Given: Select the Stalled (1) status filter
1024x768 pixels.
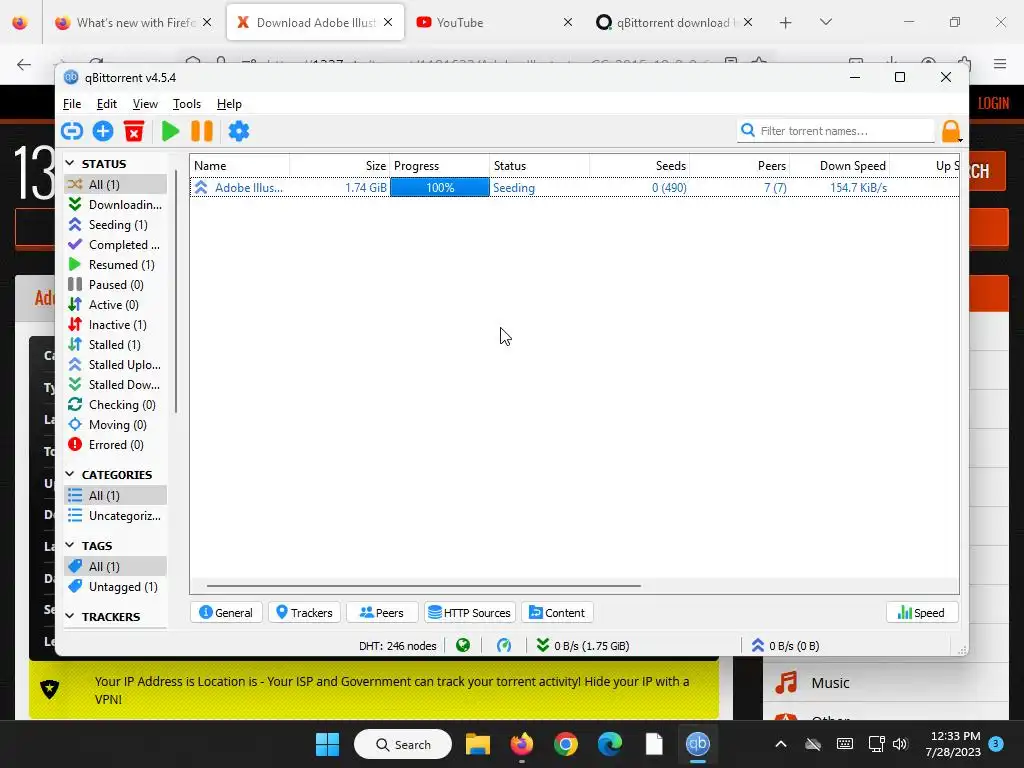Looking at the screenshot, I should (116, 345).
